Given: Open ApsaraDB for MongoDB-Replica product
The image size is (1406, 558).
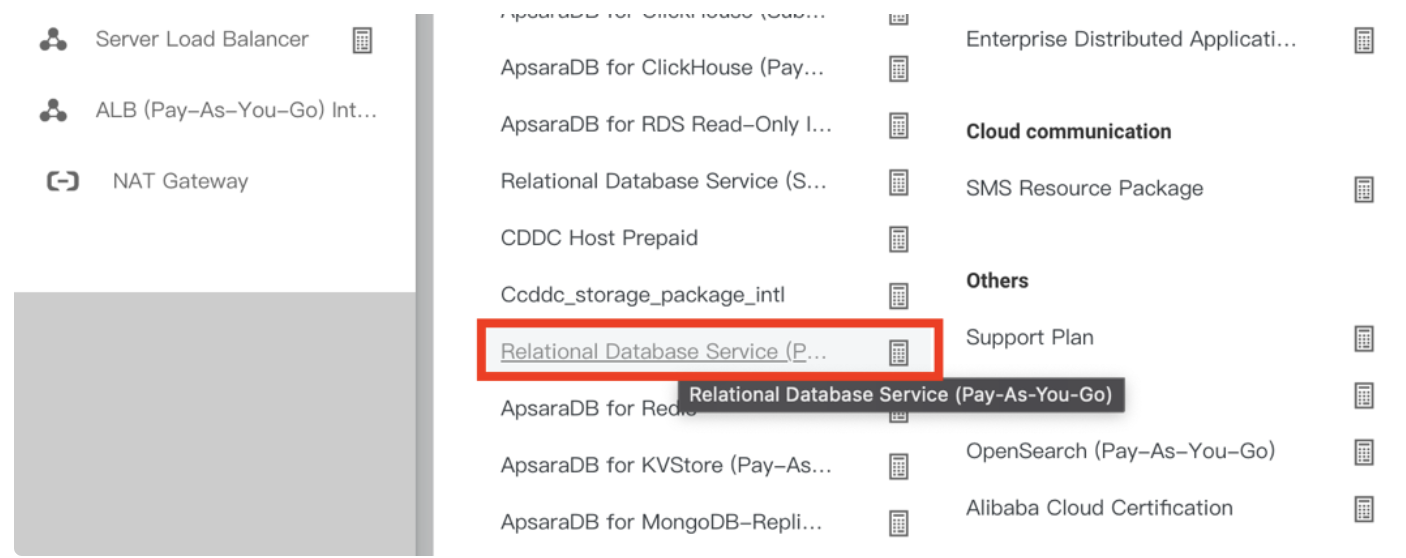Looking at the screenshot, I should tap(661, 522).
